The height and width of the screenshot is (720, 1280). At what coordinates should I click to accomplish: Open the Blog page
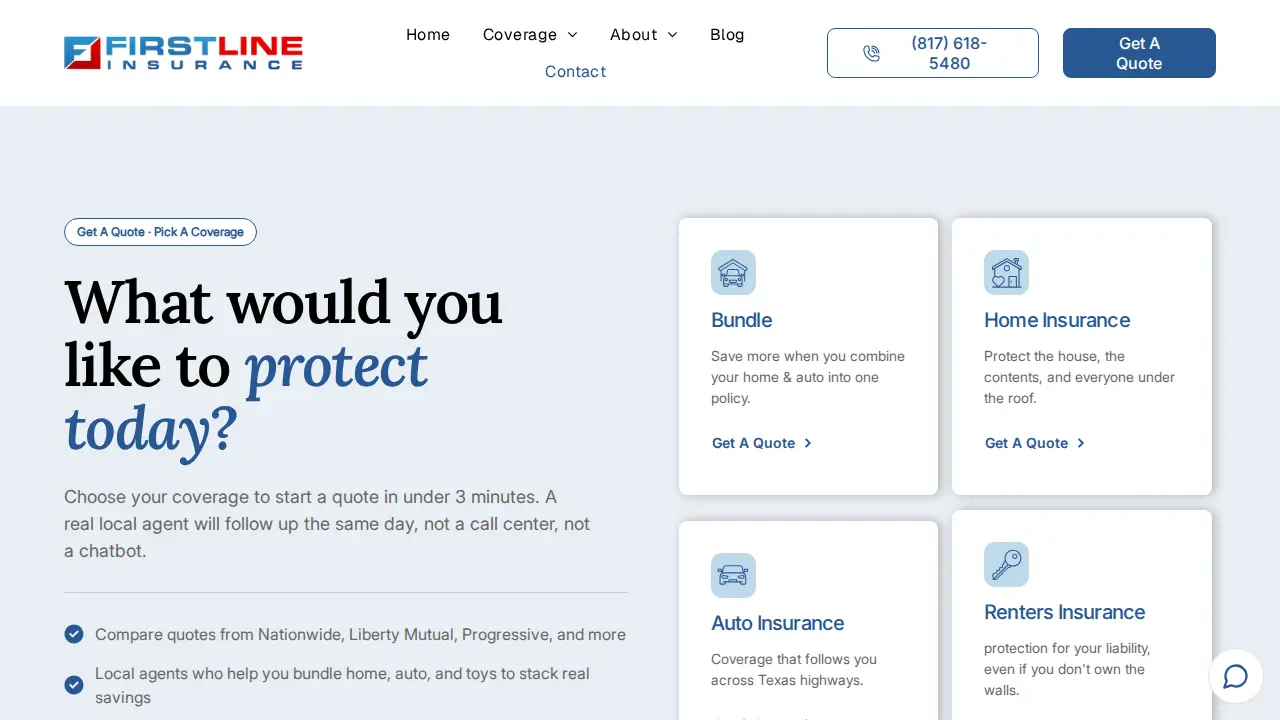[x=727, y=35]
